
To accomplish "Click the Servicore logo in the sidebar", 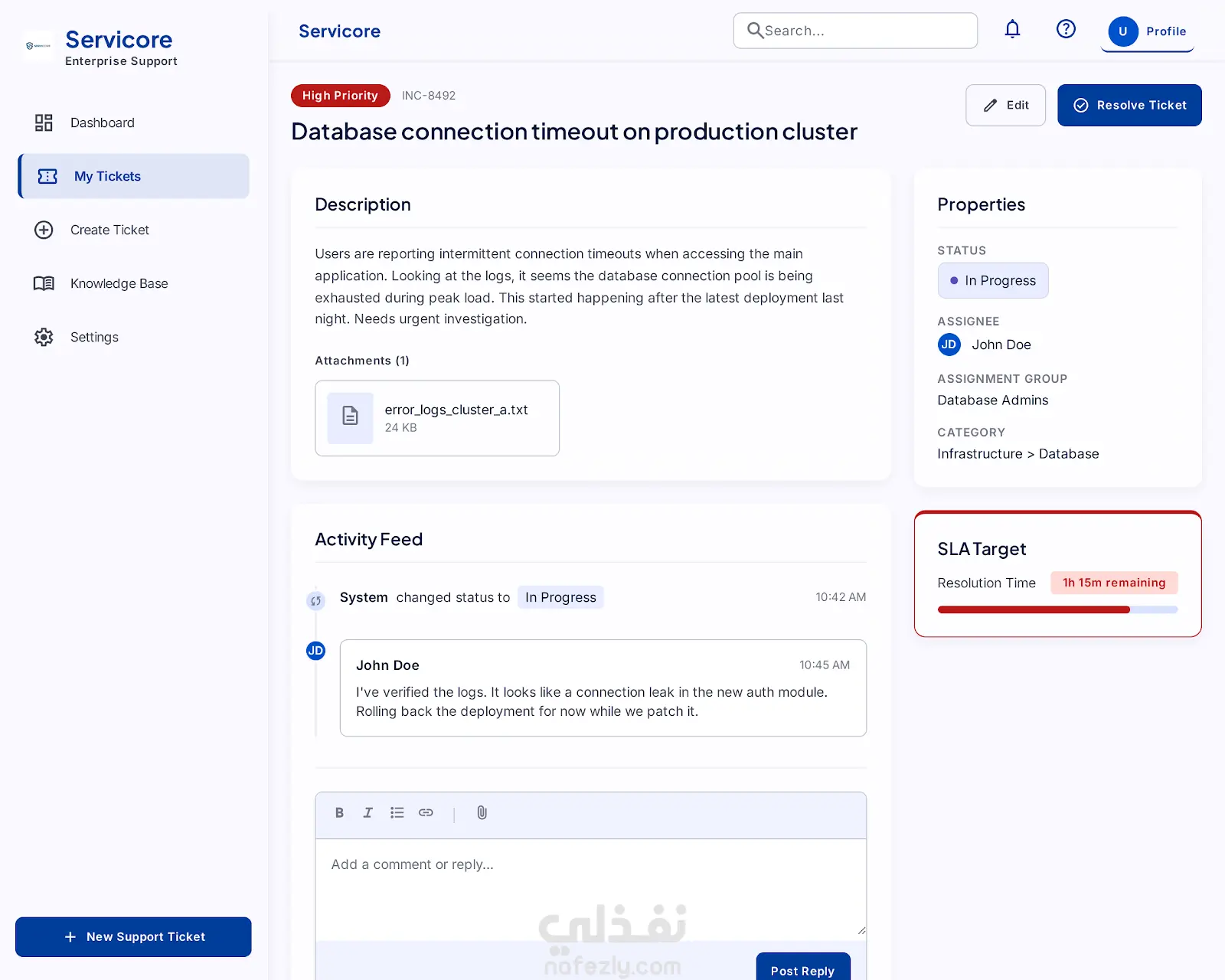I will [x=38, y=46].
